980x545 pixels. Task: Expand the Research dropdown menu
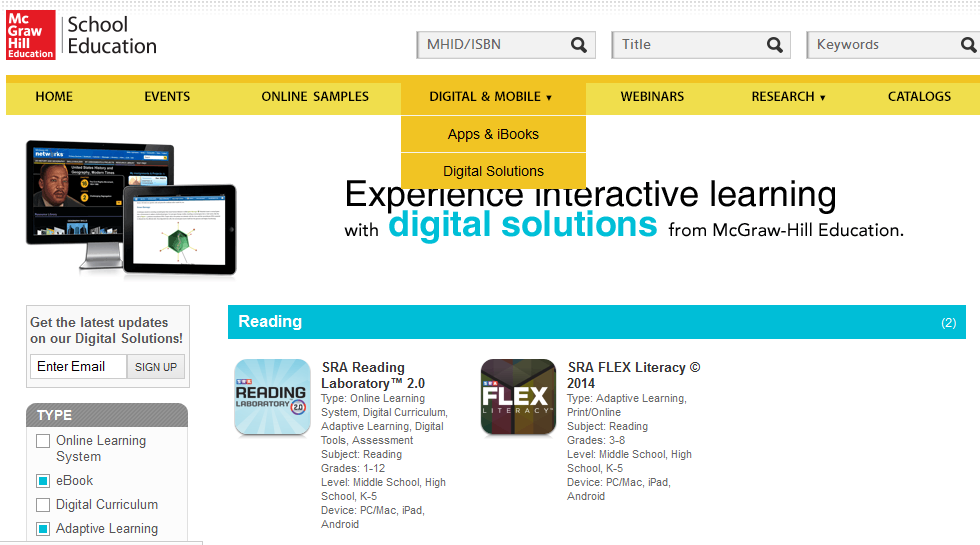coord(788,97)
